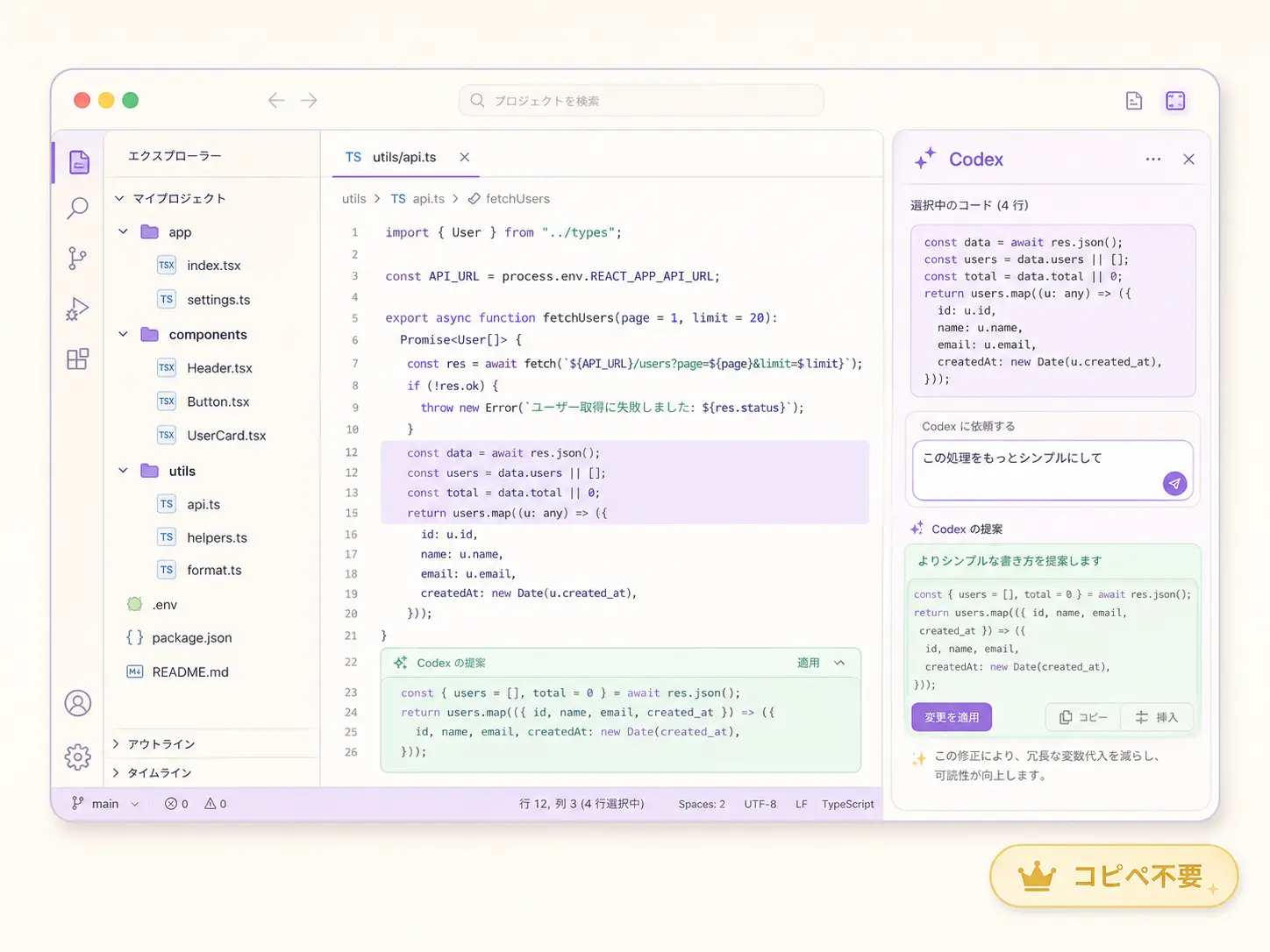Toggle the panel layout icon in title bar
Image resolution: width=1270 pixels, height=952 pixels.
[1175, 101]
